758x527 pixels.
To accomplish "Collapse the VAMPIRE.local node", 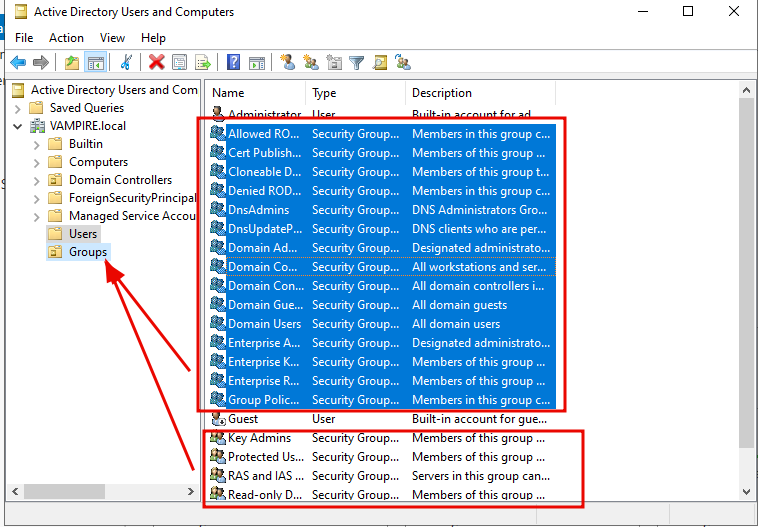I will click(18, 127).
